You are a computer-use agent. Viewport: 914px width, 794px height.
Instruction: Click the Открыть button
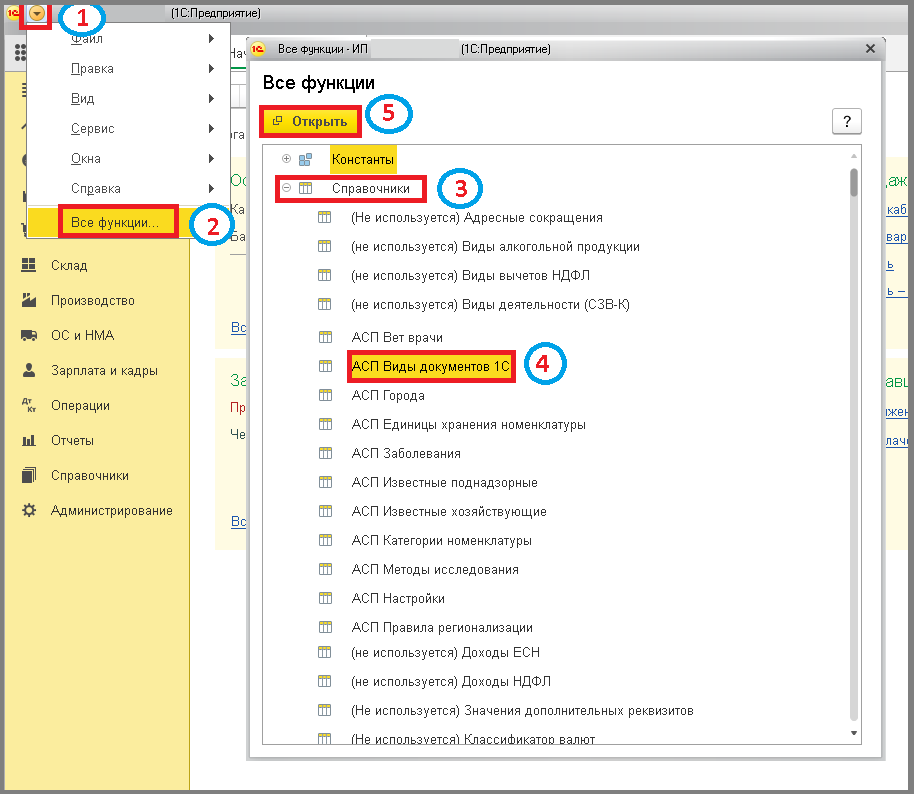click(310, 121)
